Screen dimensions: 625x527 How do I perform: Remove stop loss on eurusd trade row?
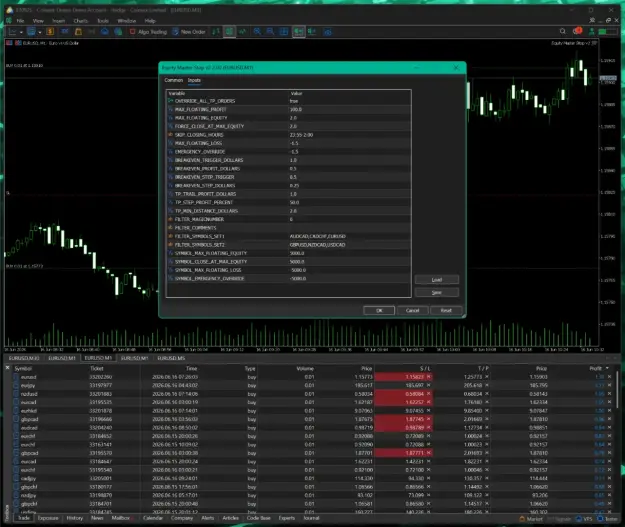point(428,377)
